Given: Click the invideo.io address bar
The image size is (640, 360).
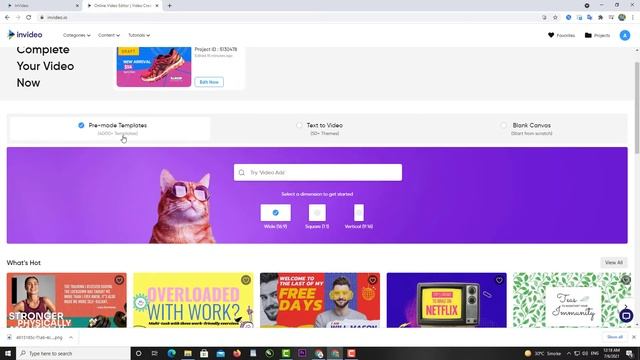Looking at the screenshot, I should [286, 18].
